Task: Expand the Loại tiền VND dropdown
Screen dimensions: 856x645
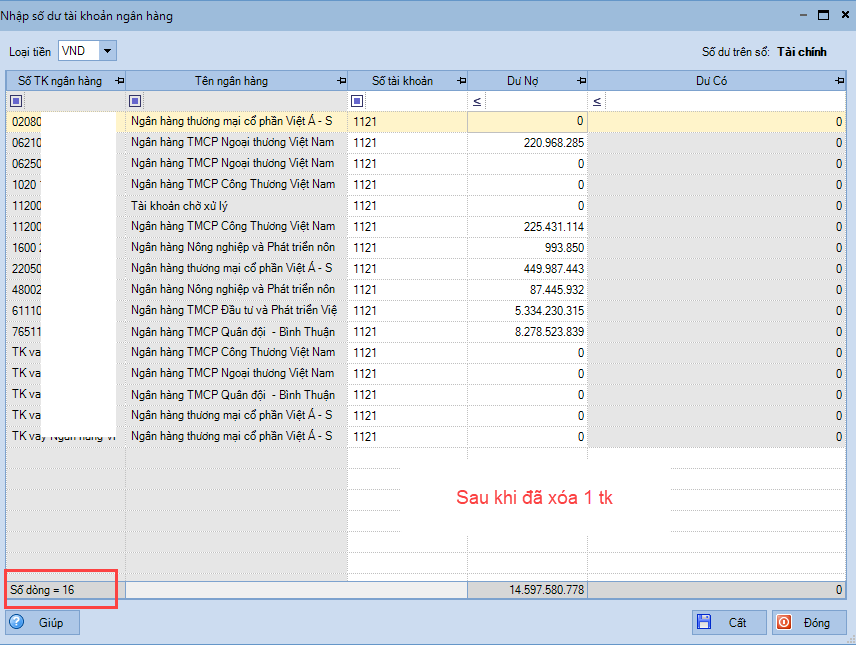Action: (x=107, y=50)
